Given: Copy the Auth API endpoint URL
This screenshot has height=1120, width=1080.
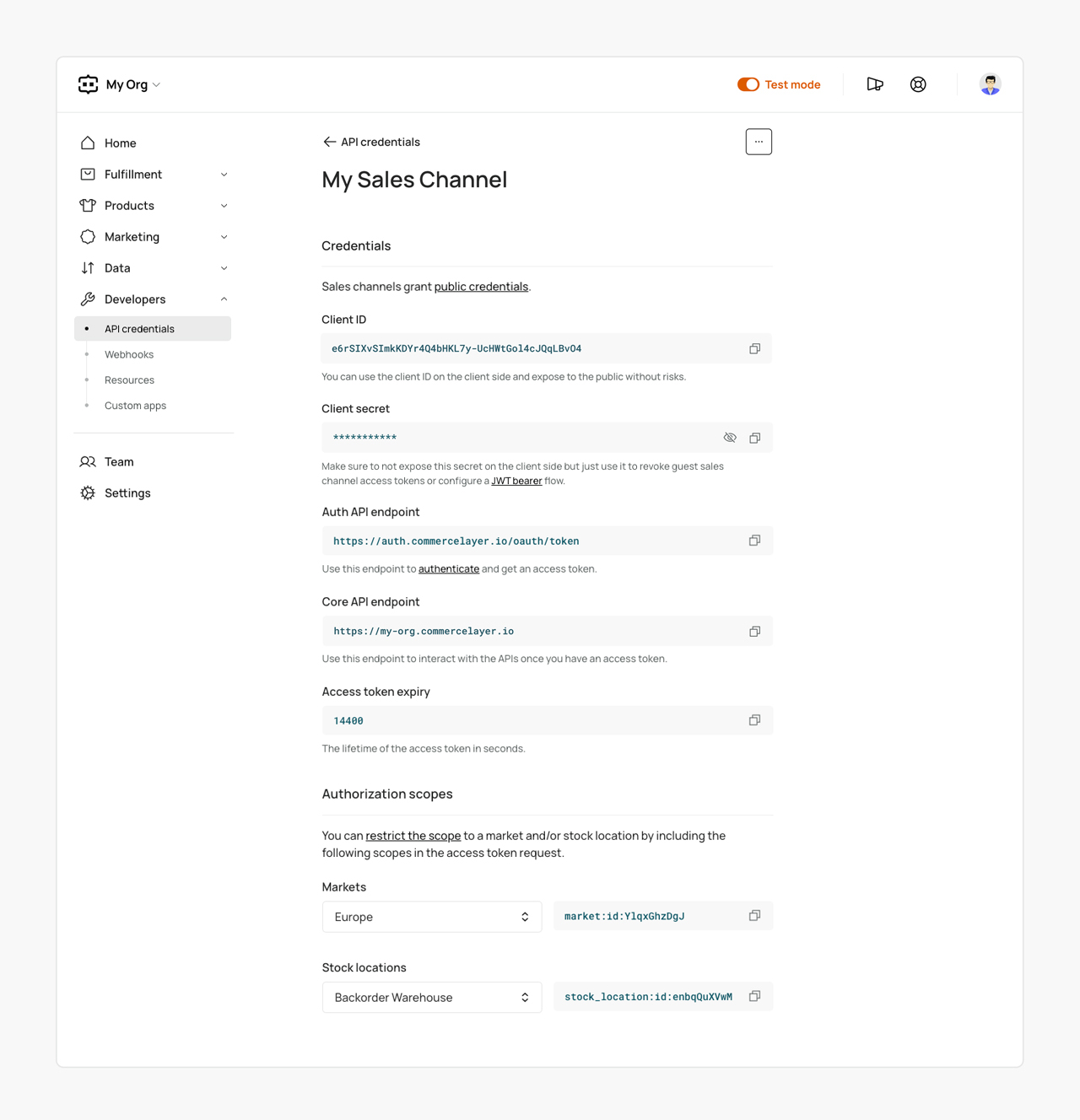Looking at the screenshot, I should [754, 541].
